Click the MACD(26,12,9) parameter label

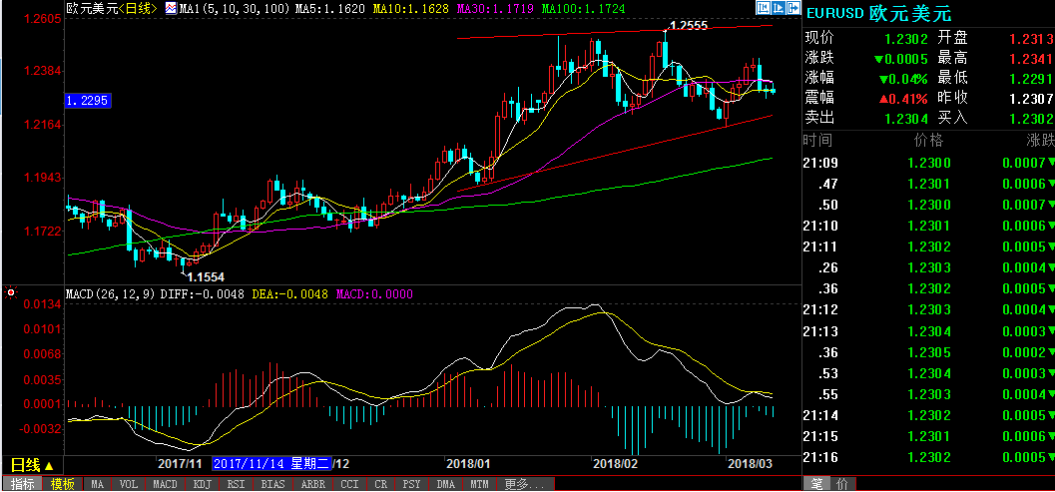coord(112,294)
